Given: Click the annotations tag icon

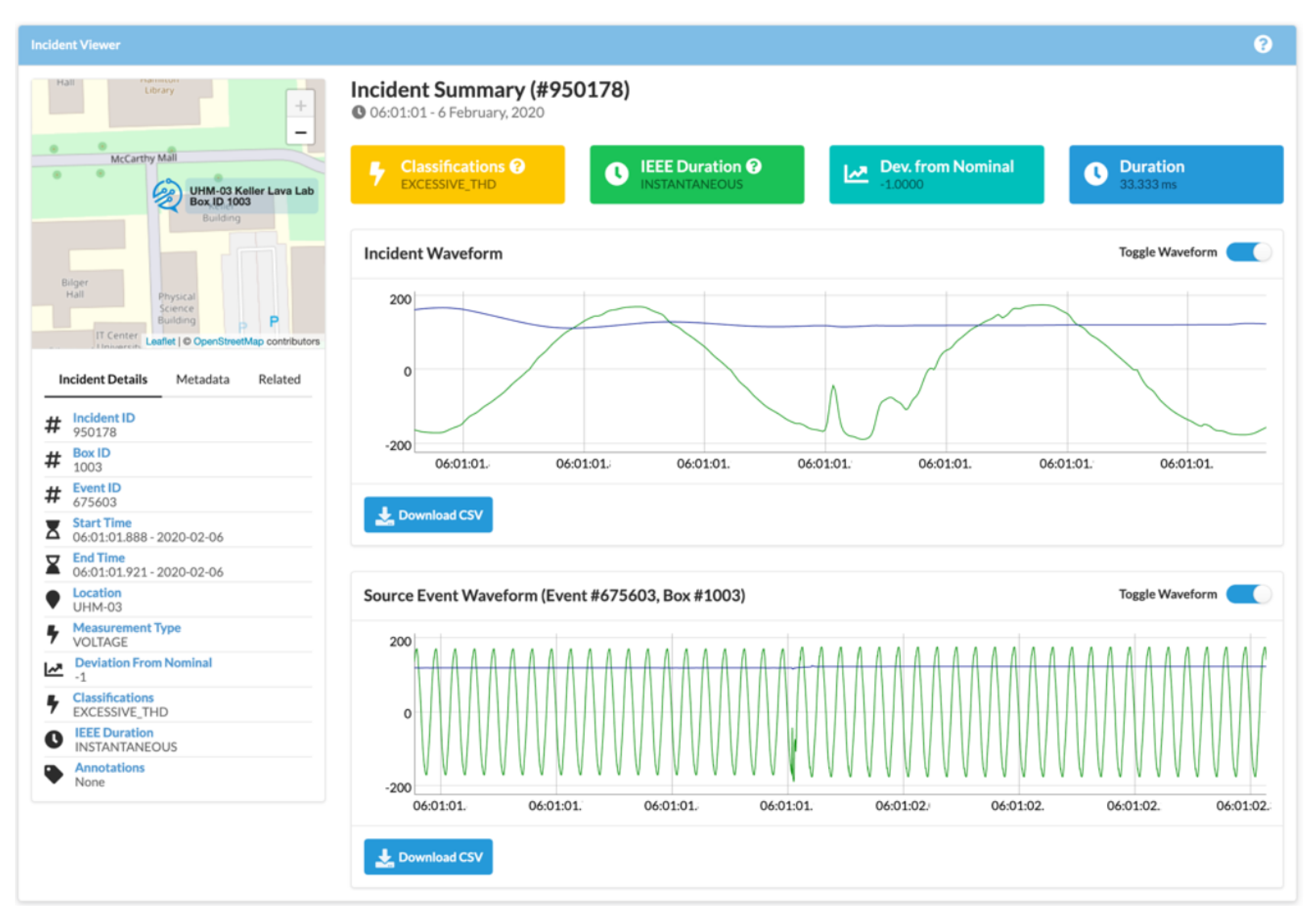Looking at the screenshot, I should pos(54,774).
